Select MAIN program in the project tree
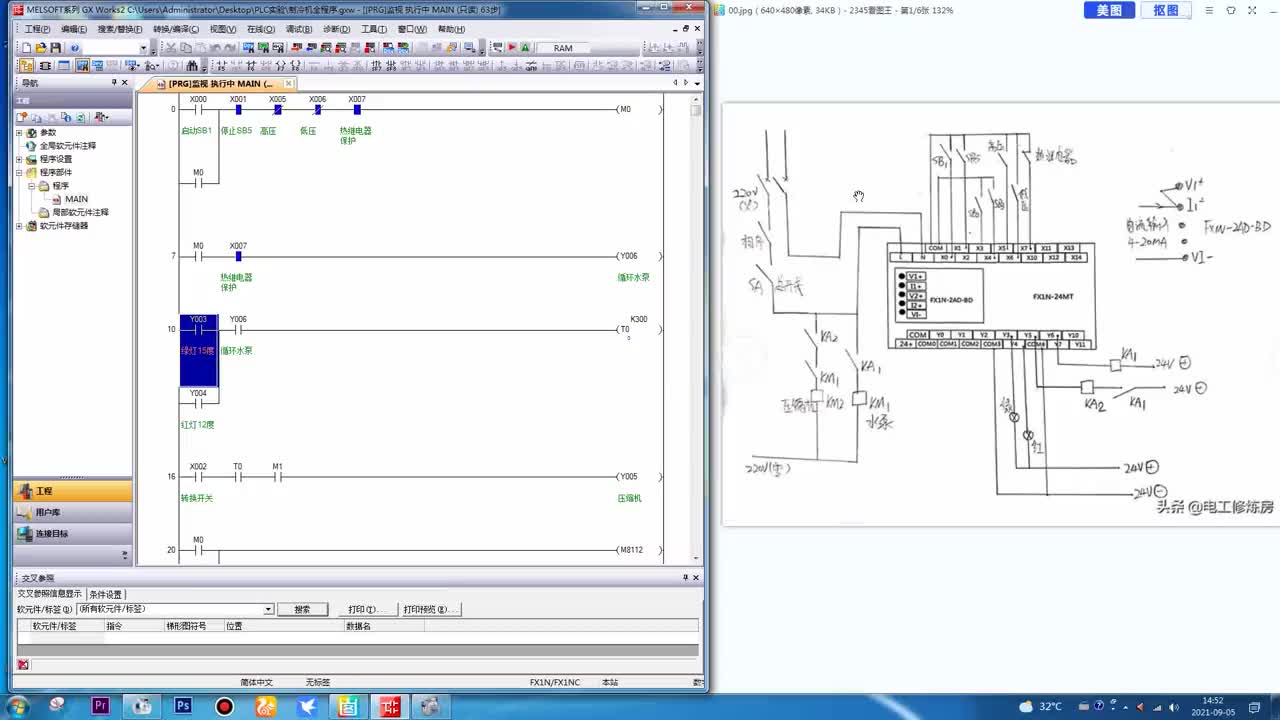The image size is (1280, 720). [x=76, y=199]
